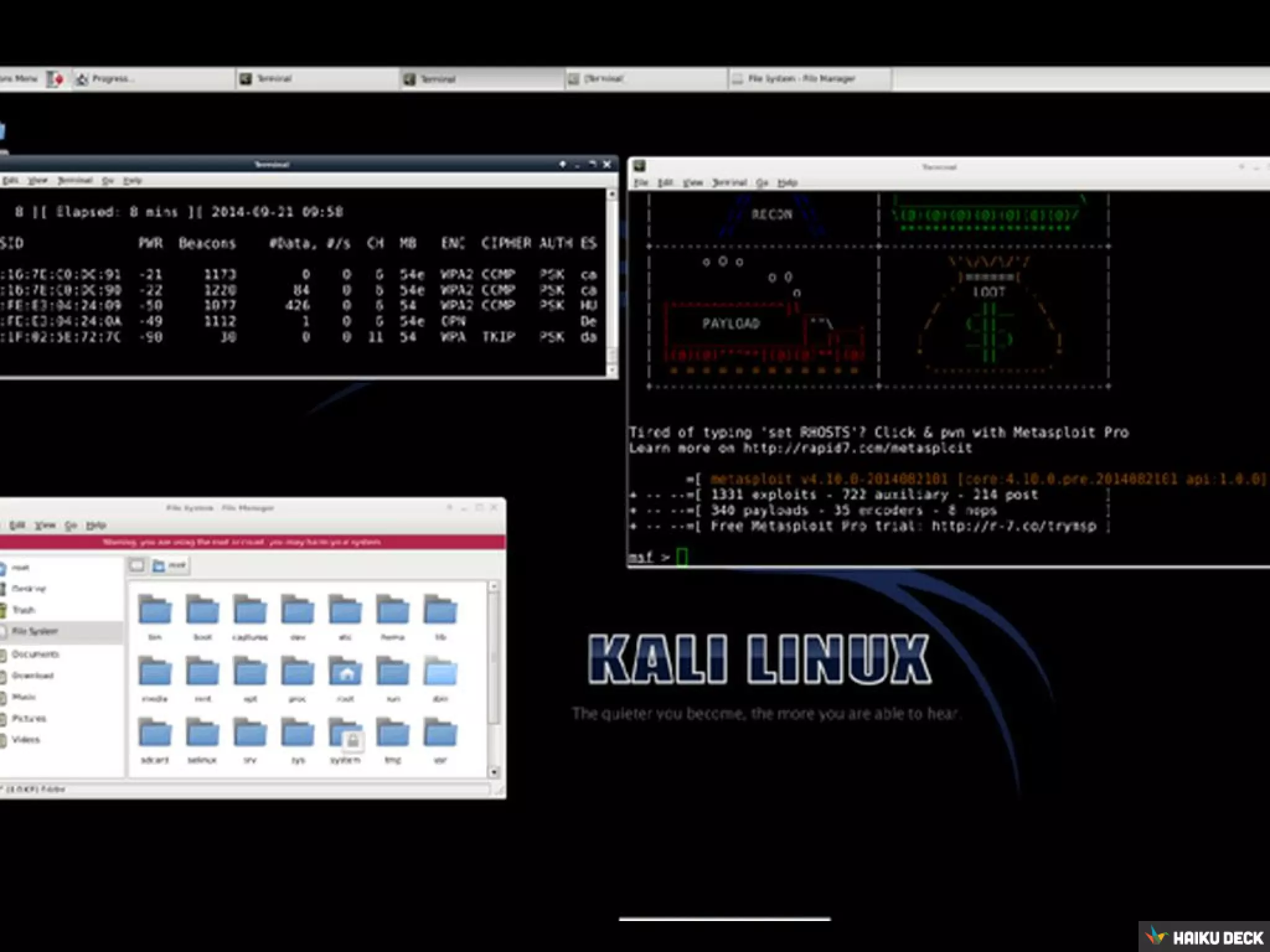Click path-bar toggle button left of root
The height and width of the screenshot is (952, 1270).
click(137, 565)
